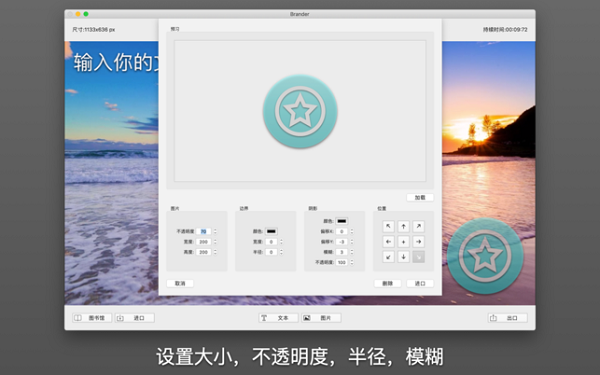Adjust the image 不透明度 opacity stepper
The image size is (600, 375).
coord(215,231)
